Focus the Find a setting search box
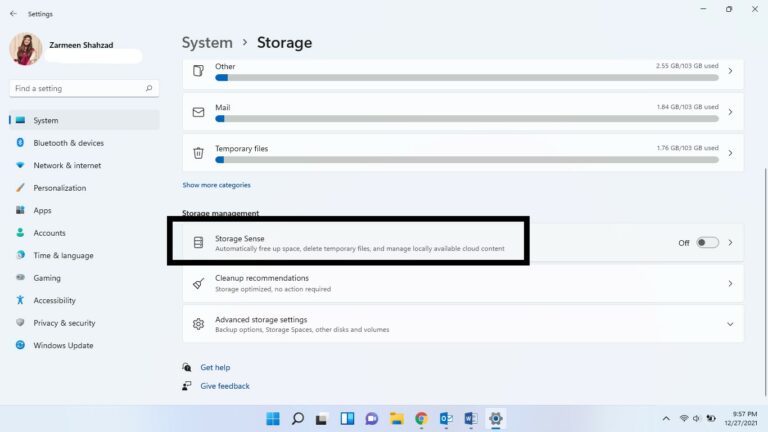Viewport: 768px width, 432px height. pos(84,88)
